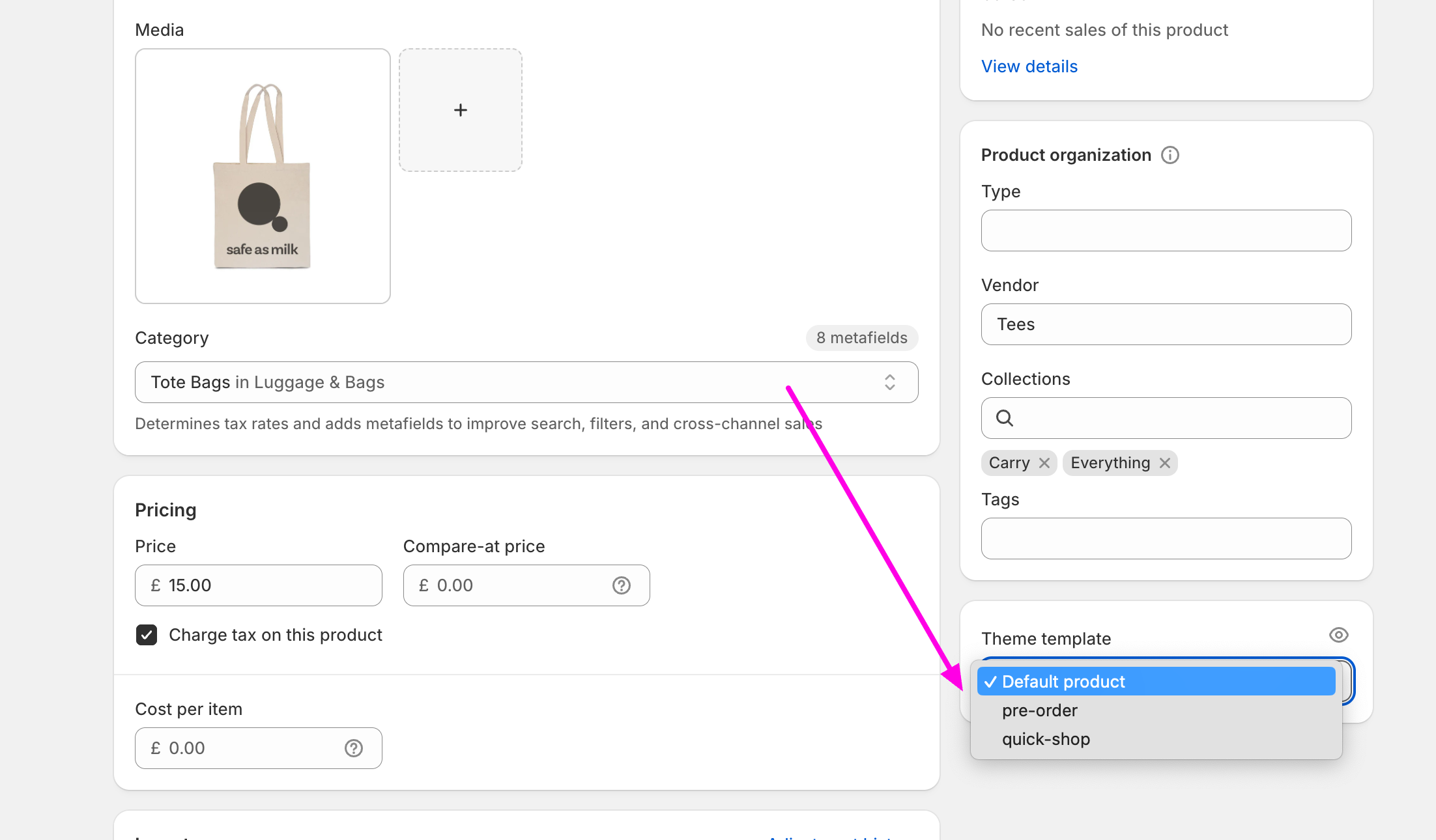Remove the Everything collection tag
The image size is (1436, 840).
(x=1165, y=463)
